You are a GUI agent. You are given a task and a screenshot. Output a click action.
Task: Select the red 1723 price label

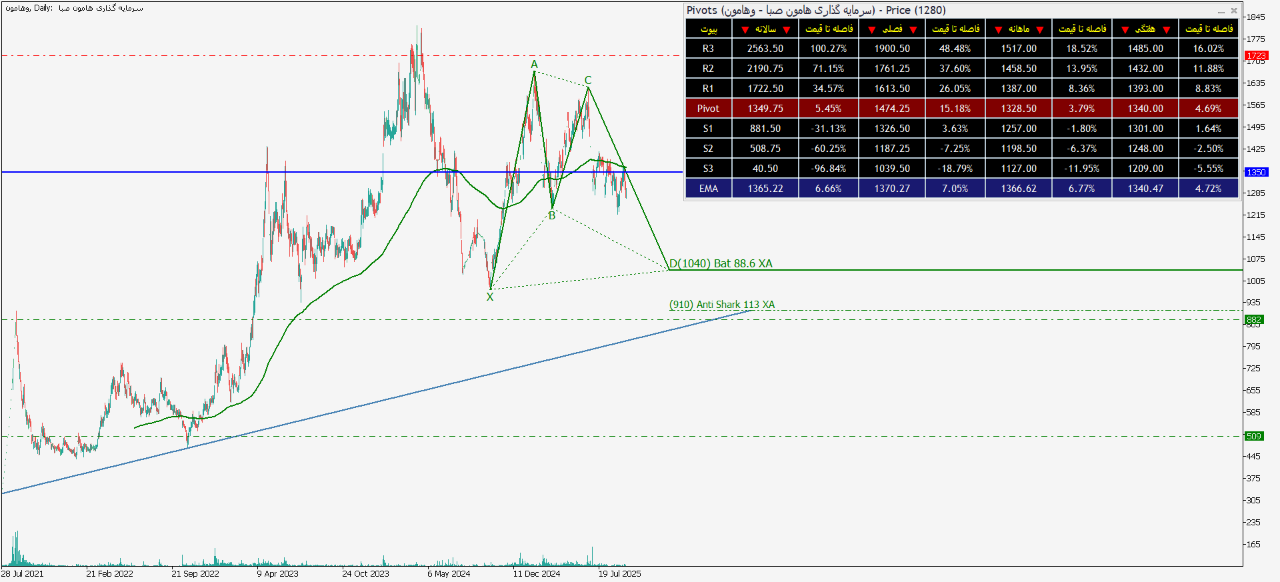pos(1255,55)
